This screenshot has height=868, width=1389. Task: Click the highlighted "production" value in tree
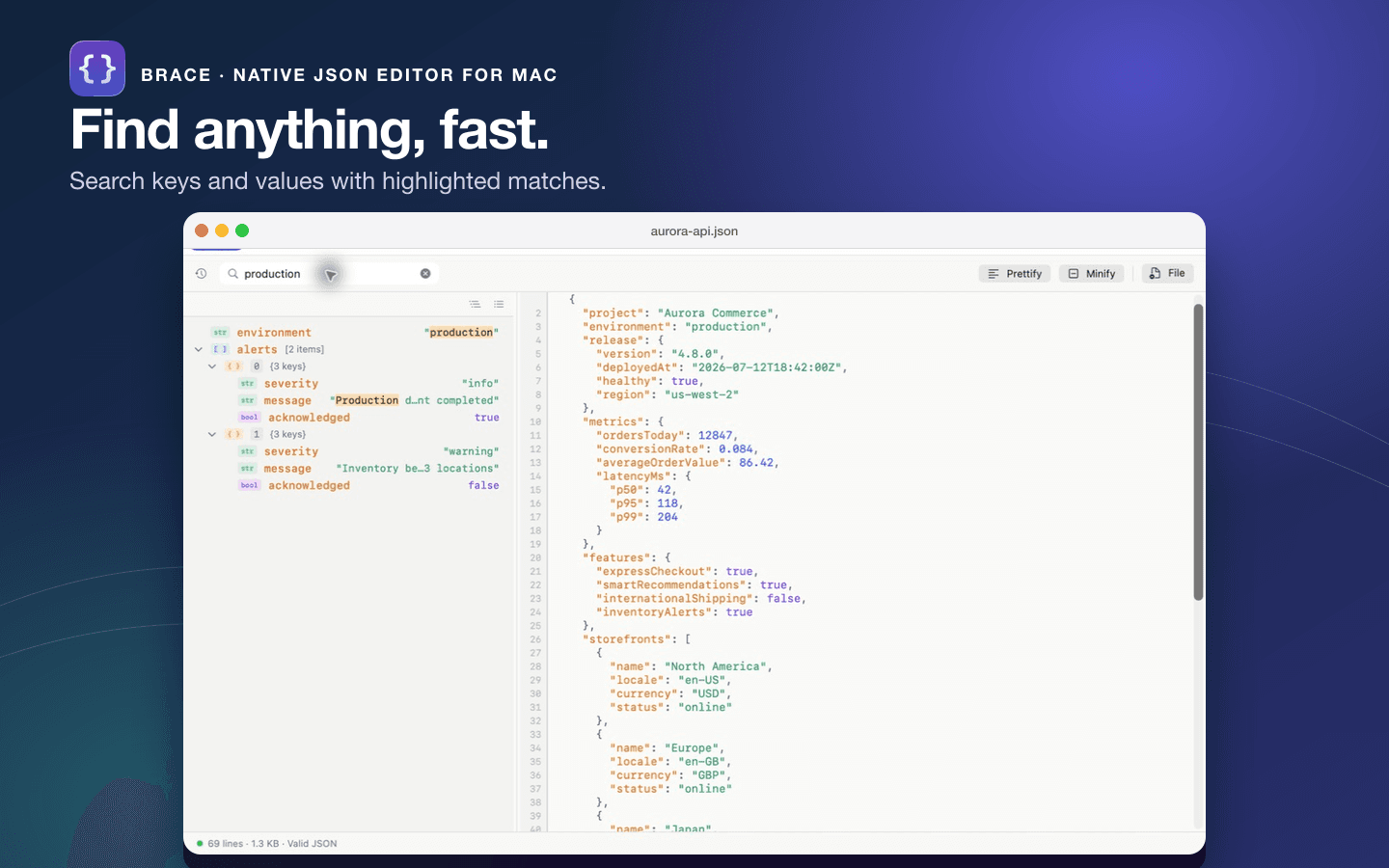pyautogui.click(x=461, y=333)
